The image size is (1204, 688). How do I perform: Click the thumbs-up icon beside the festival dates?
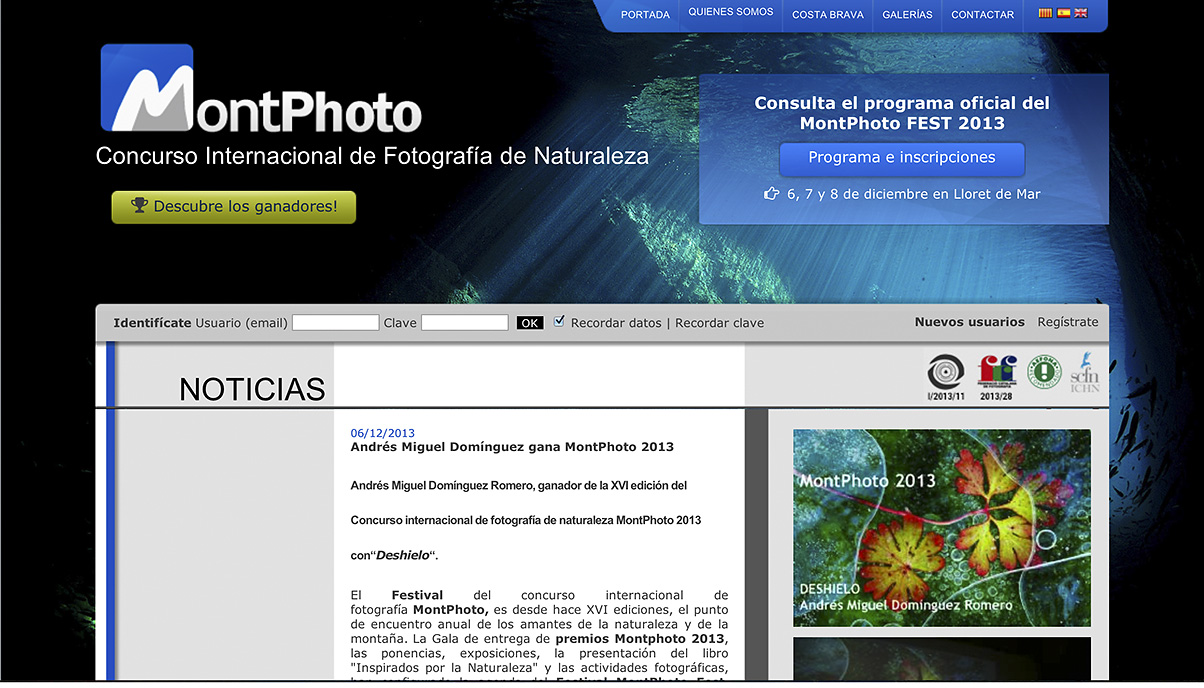pos(771,194)
